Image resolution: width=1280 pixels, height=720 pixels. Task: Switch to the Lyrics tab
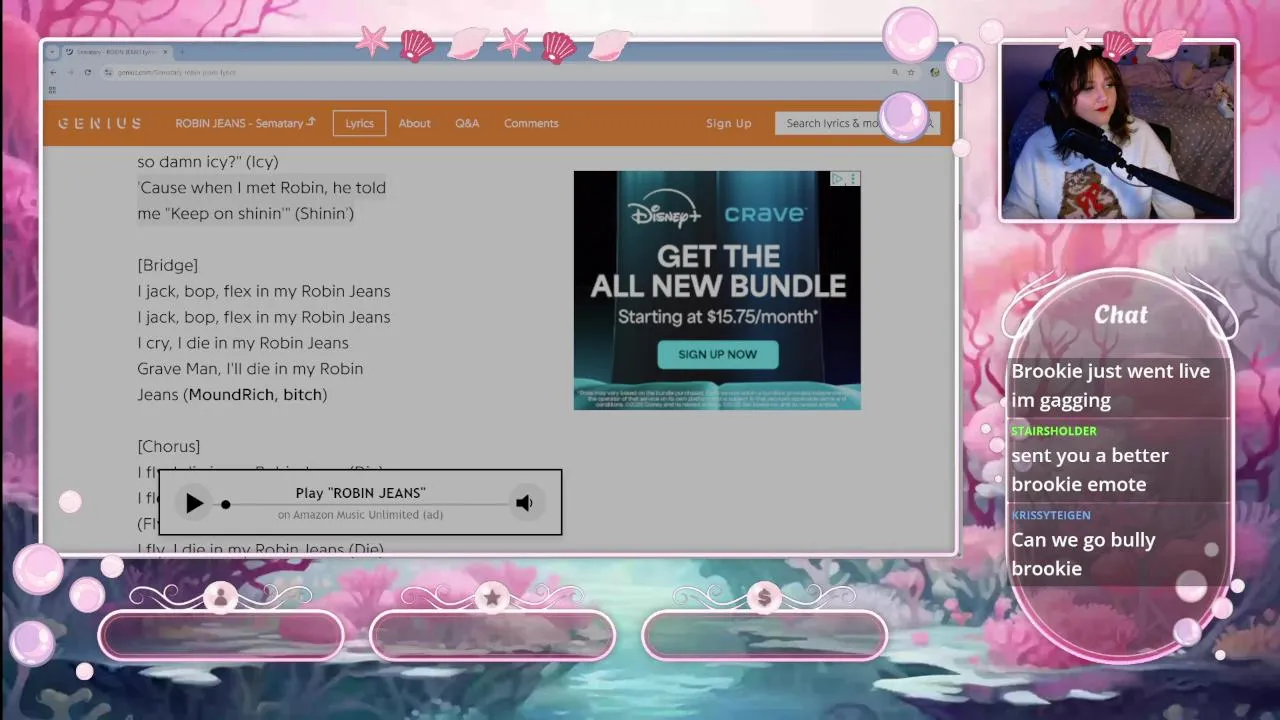click(x=359, y=123)
